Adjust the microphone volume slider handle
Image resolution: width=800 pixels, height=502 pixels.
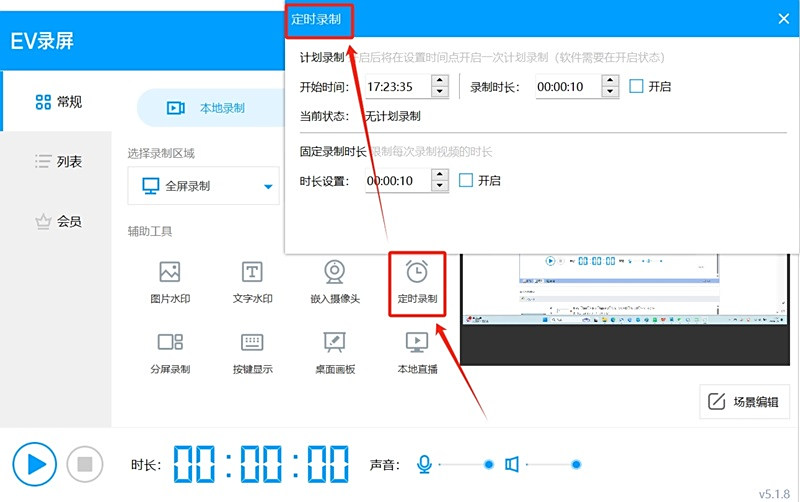[x=489, y=464]
